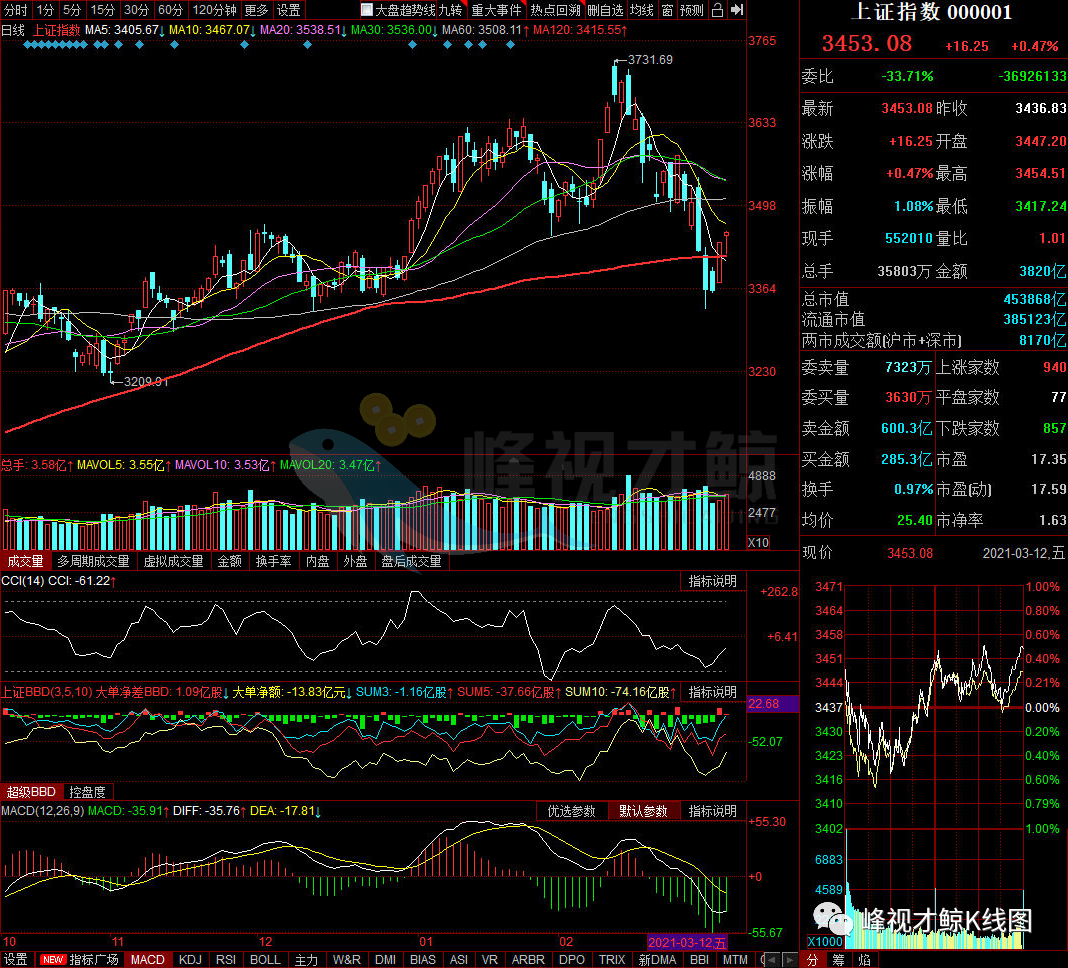The width and height of the screenshot is (1068, 968).
Task: Click the highlighted 2021-03-12 date marker
Action: pyautogui.click(x=687, y=942)
